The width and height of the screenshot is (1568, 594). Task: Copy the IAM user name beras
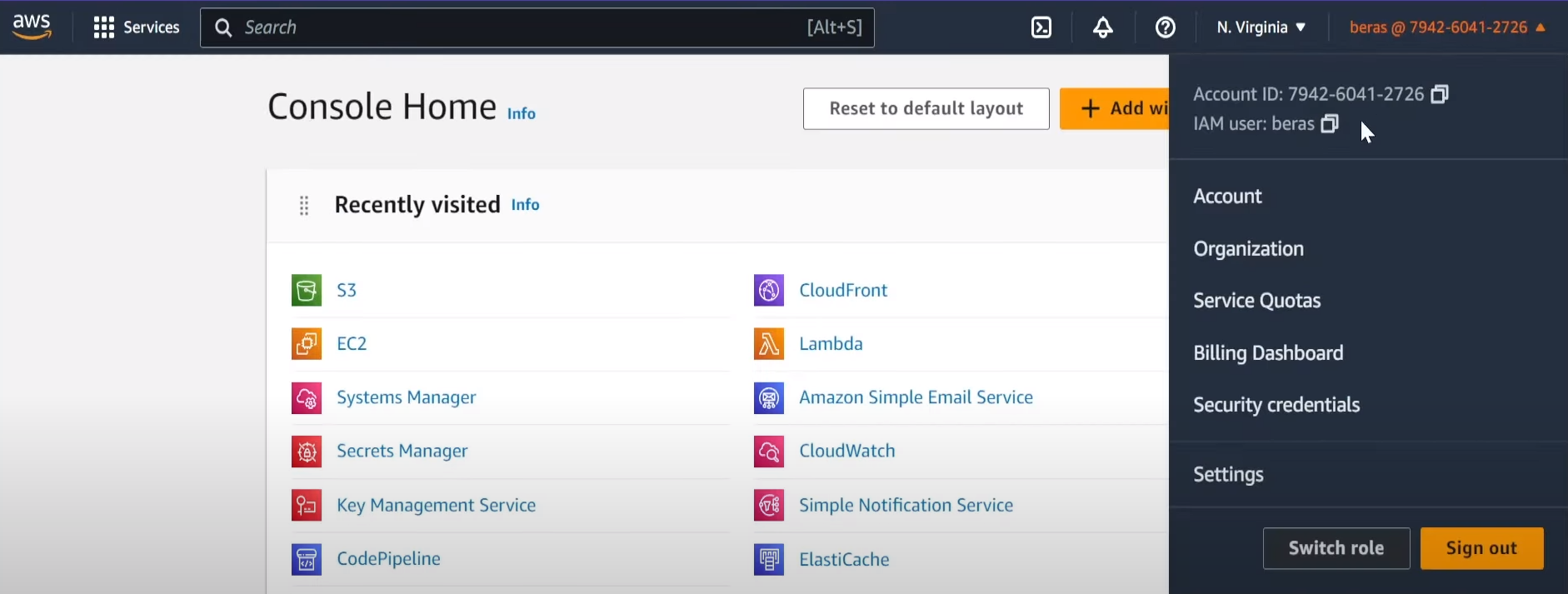click(1330, 124)
